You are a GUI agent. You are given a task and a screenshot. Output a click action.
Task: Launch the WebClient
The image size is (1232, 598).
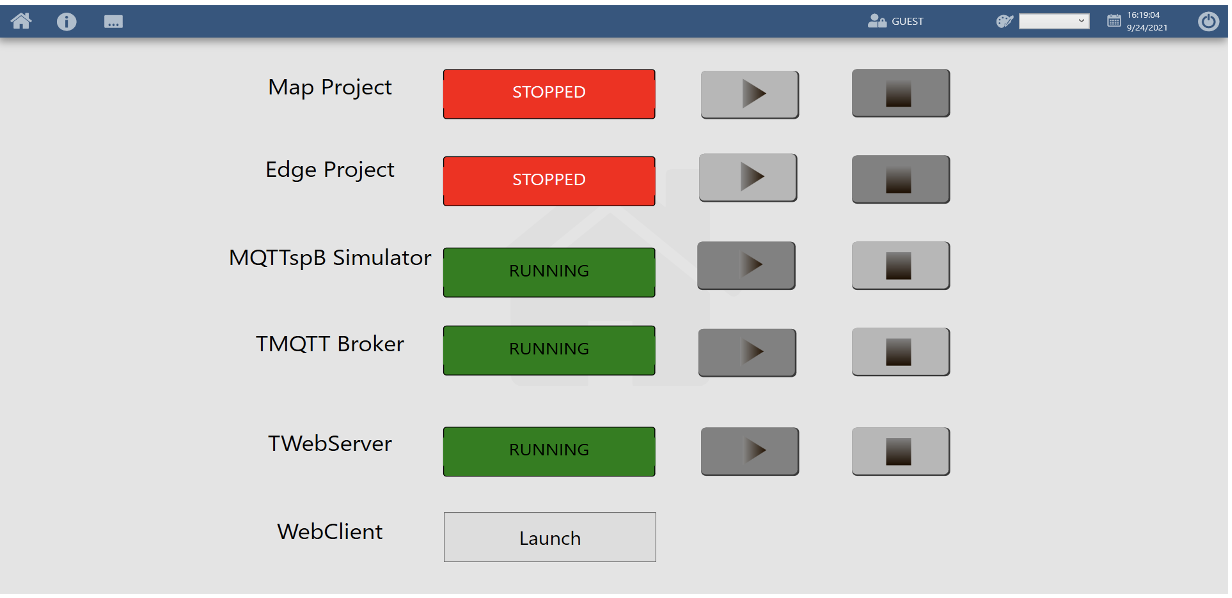coord(550,537)
